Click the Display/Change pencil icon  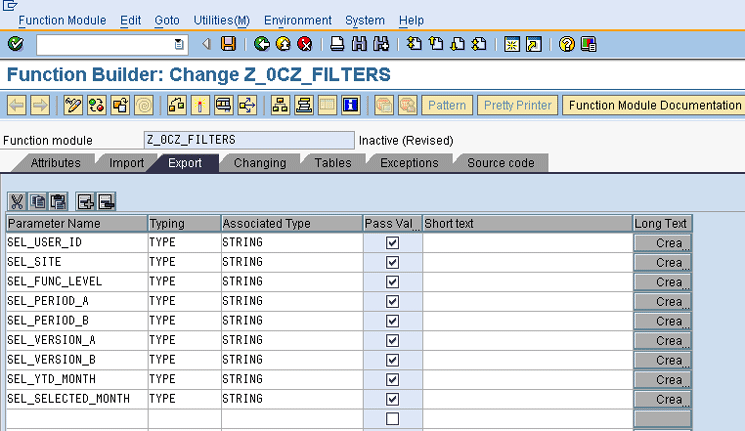pos(73,105)
